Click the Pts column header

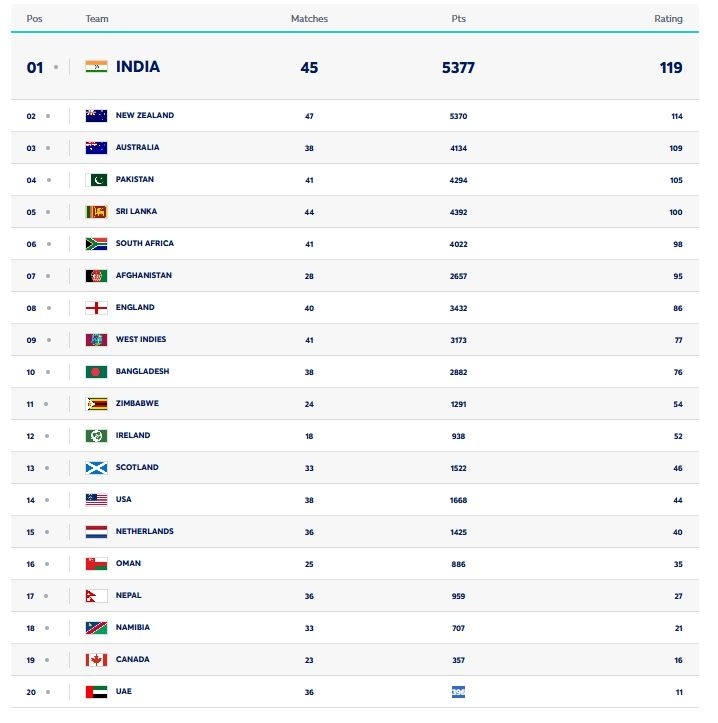458,18
